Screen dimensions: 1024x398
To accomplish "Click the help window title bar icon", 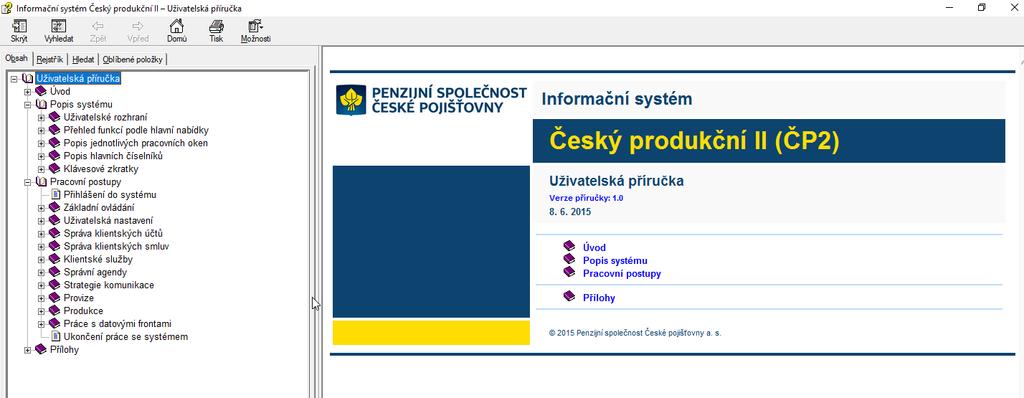I will 7,7.
